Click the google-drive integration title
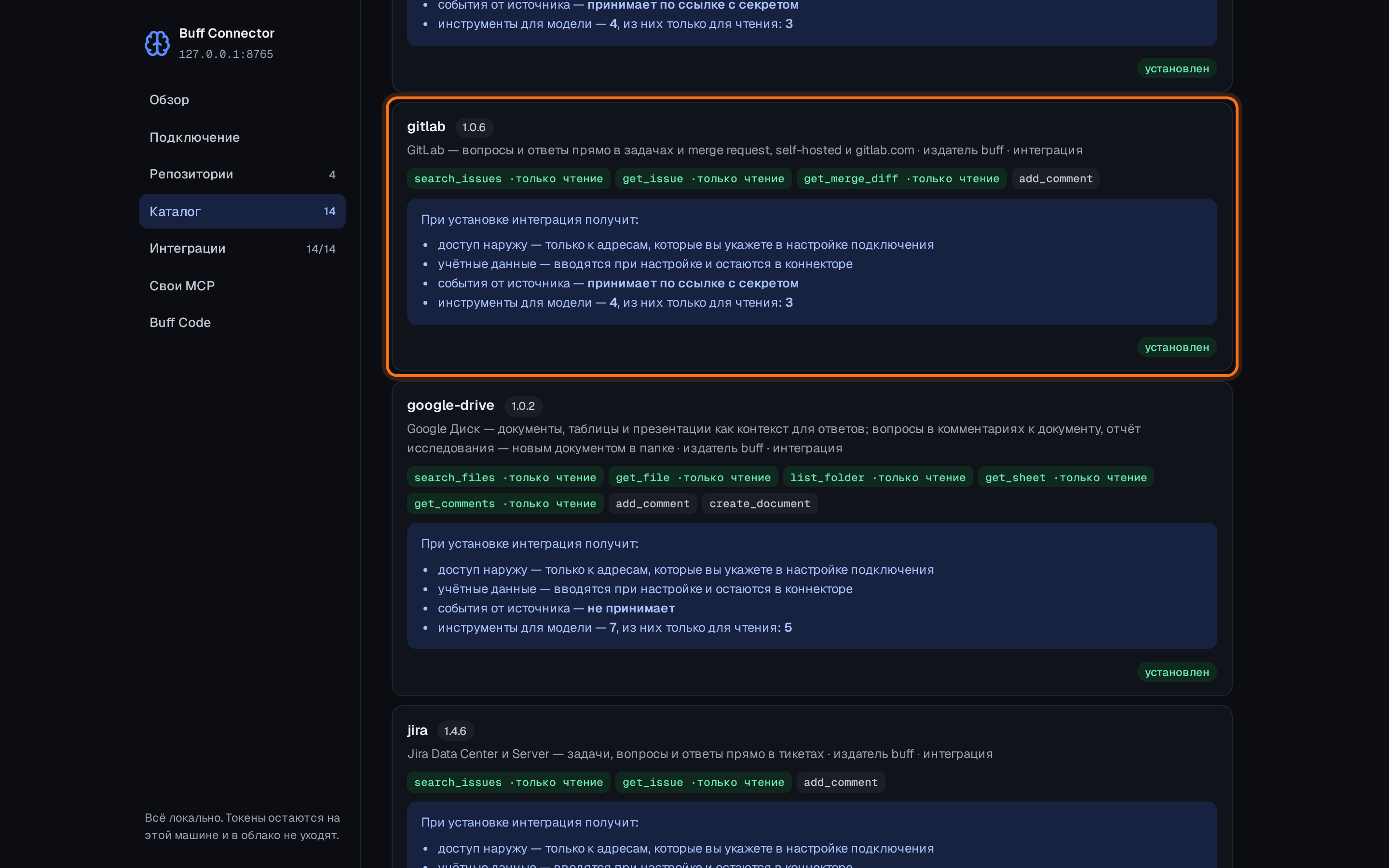Viewport: 1389px width, 868px height. click(x=450, y=405)
